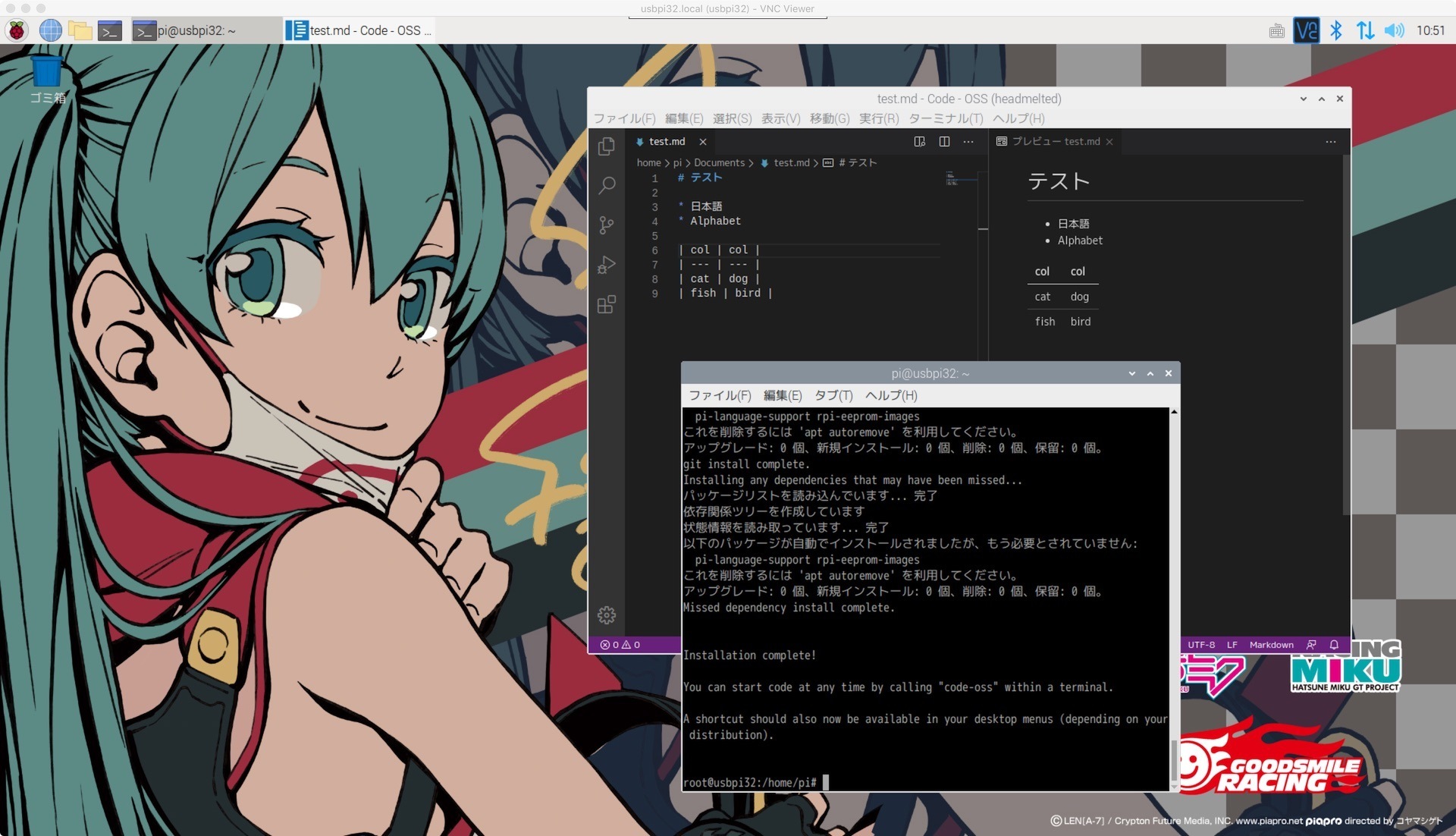Open ヘルプ(H) menu in terminal window
1456x836 pixels.
pos(891,395)
